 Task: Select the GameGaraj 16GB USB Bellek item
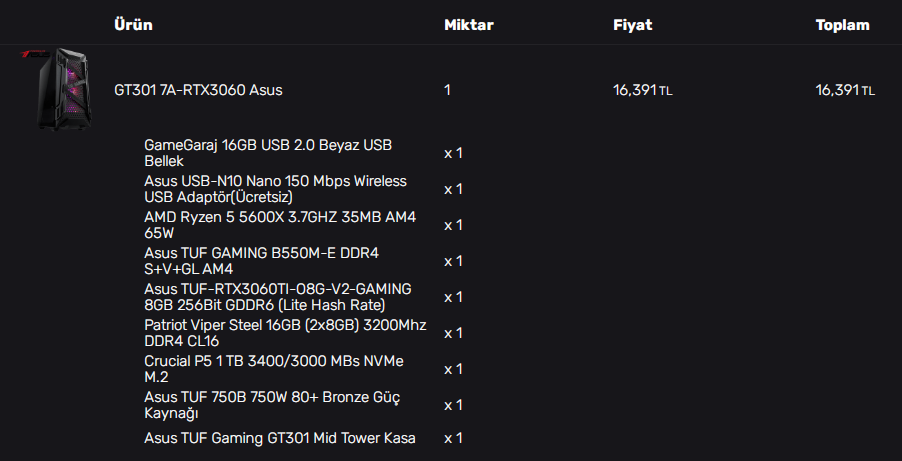(268, 153)
